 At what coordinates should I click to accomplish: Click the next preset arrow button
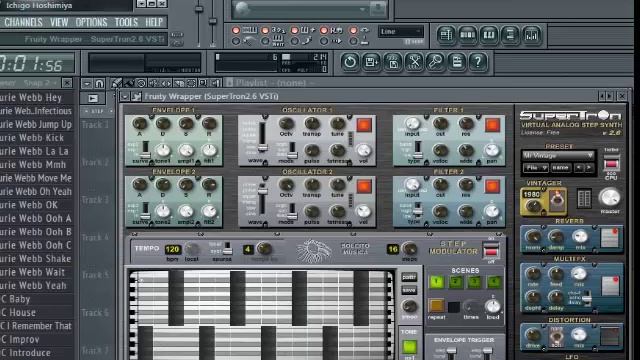tap(589, 168)
